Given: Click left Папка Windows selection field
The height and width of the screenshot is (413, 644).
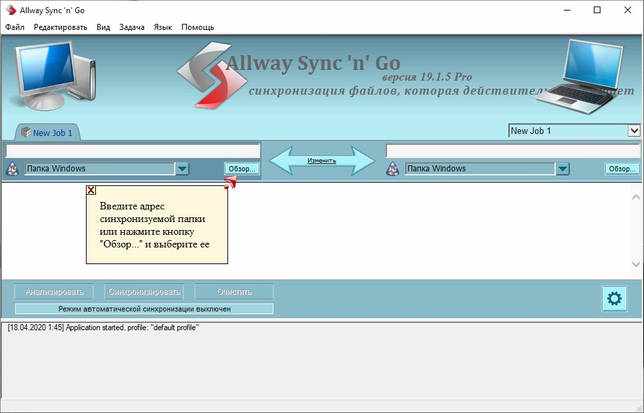Looking at the screenshot, I should pyautogui.click(x=99, y=168).
